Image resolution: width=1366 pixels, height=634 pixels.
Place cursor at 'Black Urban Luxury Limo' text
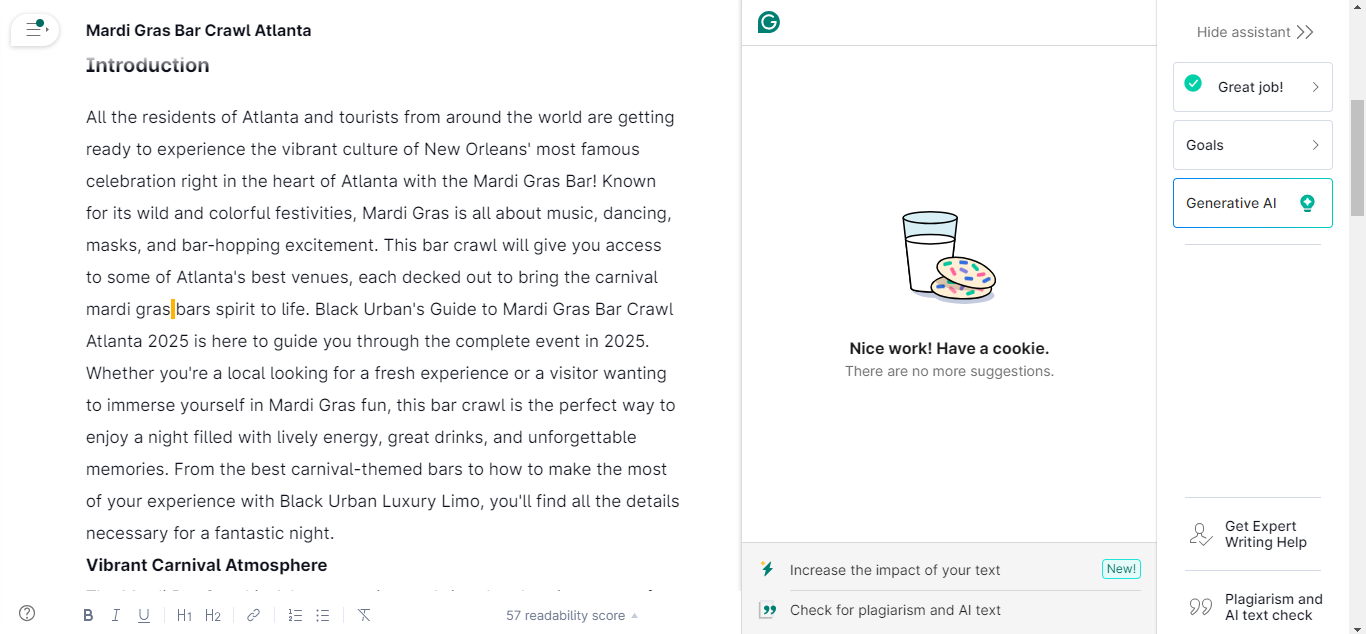pos(378,501)
